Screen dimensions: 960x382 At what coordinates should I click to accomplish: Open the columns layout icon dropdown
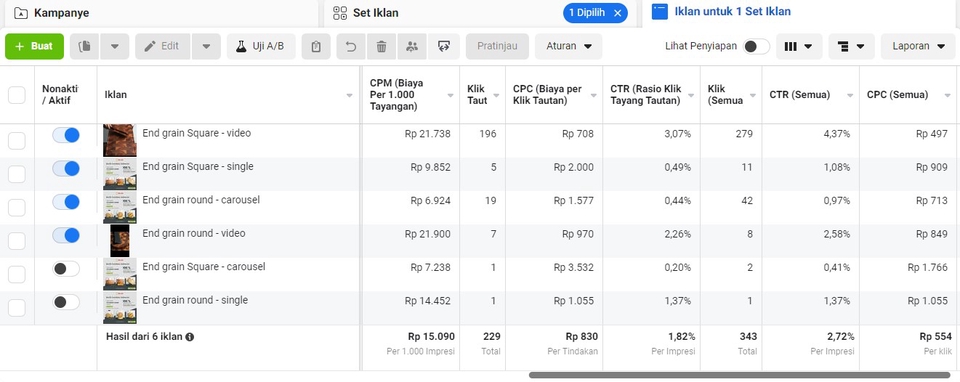click(799, 47)
